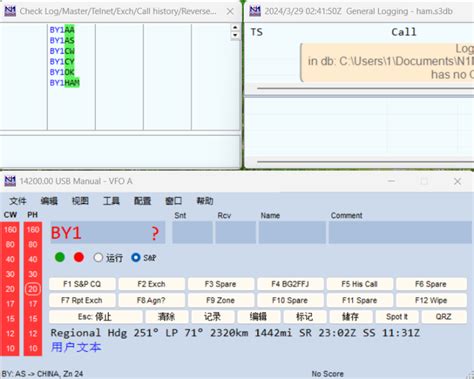Screen dimensions: 474x379
Task: Click the F11 Spare button
Action: [x=359, y=300]
